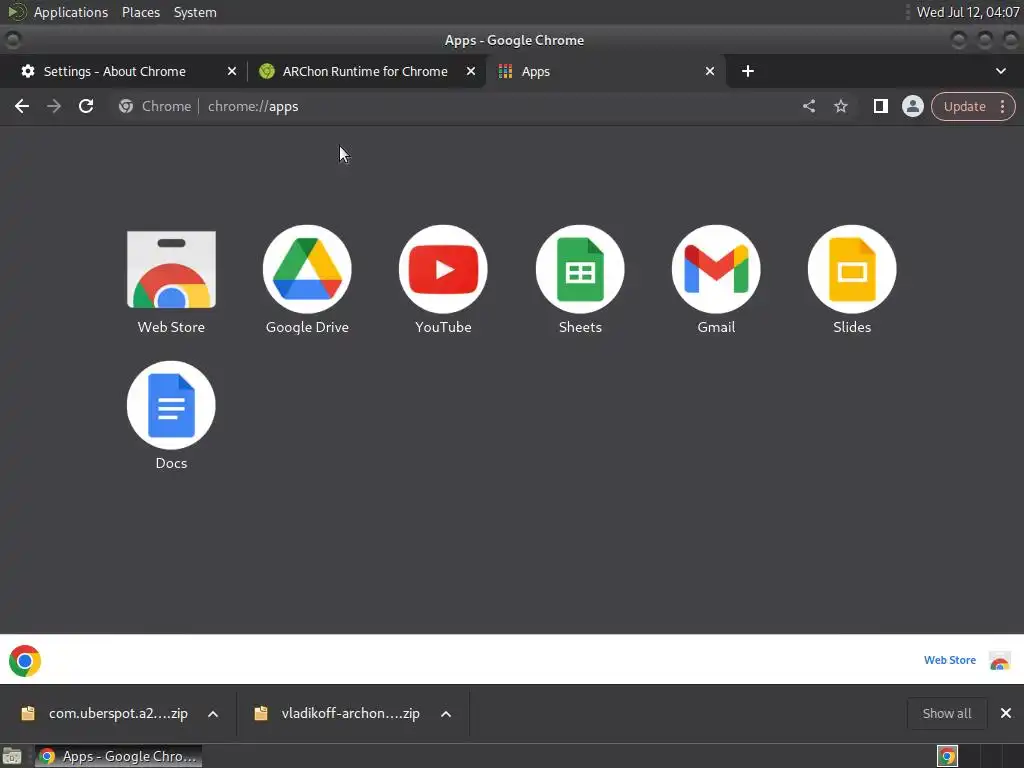1024x768 pixels.
Task: Expand the tab search dropdown arrow
Action: click(x=1000, y=71)
